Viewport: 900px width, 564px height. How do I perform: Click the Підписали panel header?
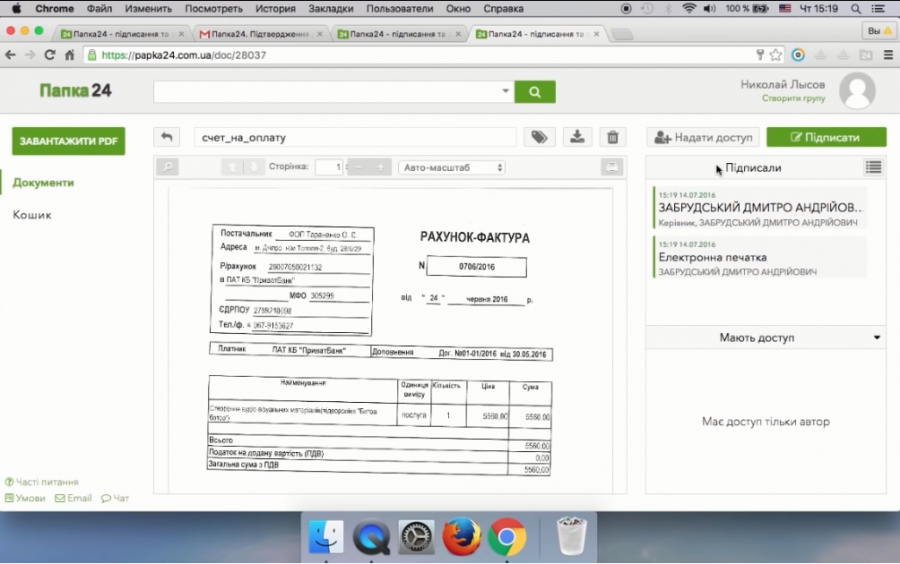pyautogui.click(x=753, y=168)
